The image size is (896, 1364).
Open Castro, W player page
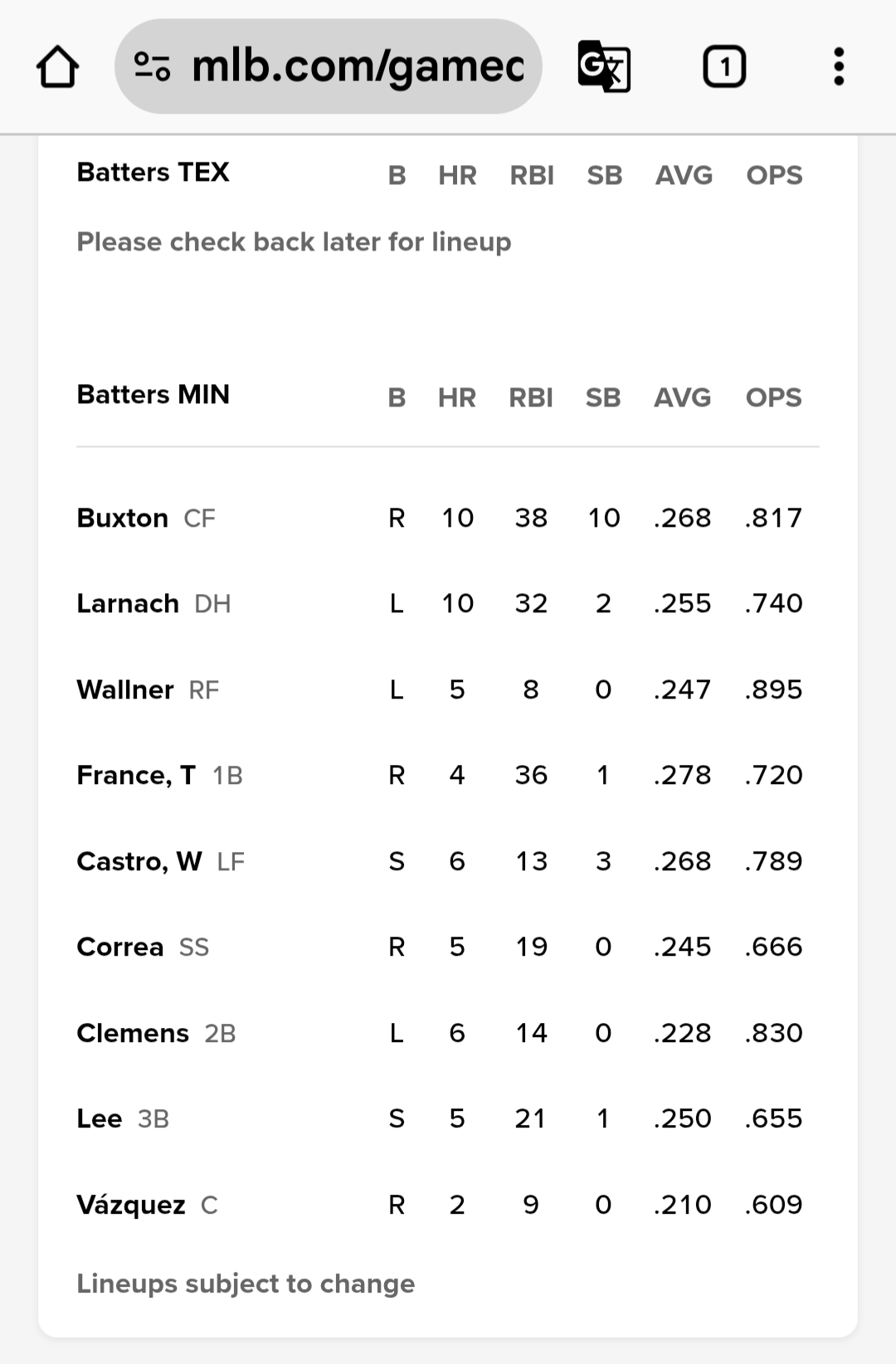(139, 861)
